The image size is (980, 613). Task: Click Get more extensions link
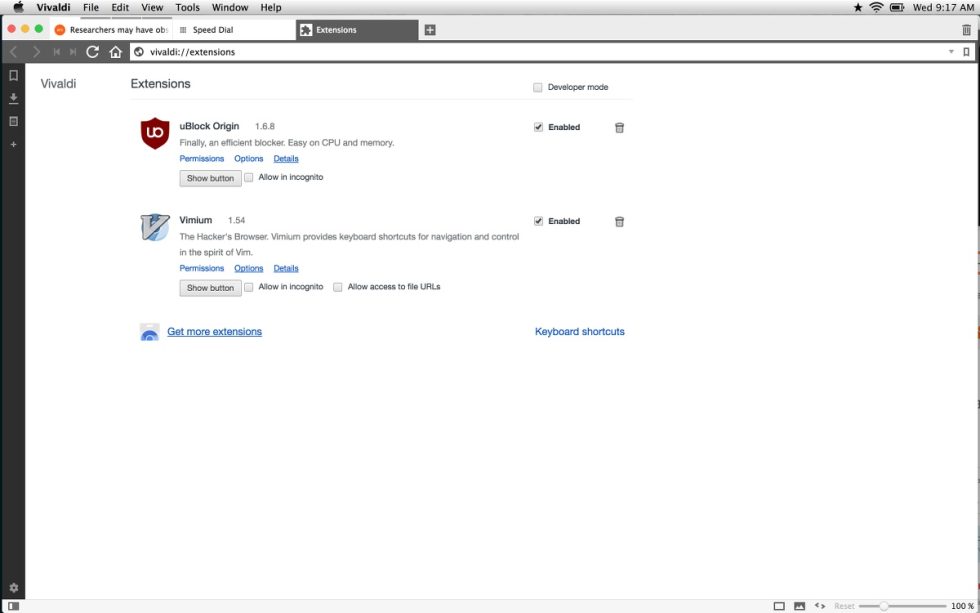point(214,332)
